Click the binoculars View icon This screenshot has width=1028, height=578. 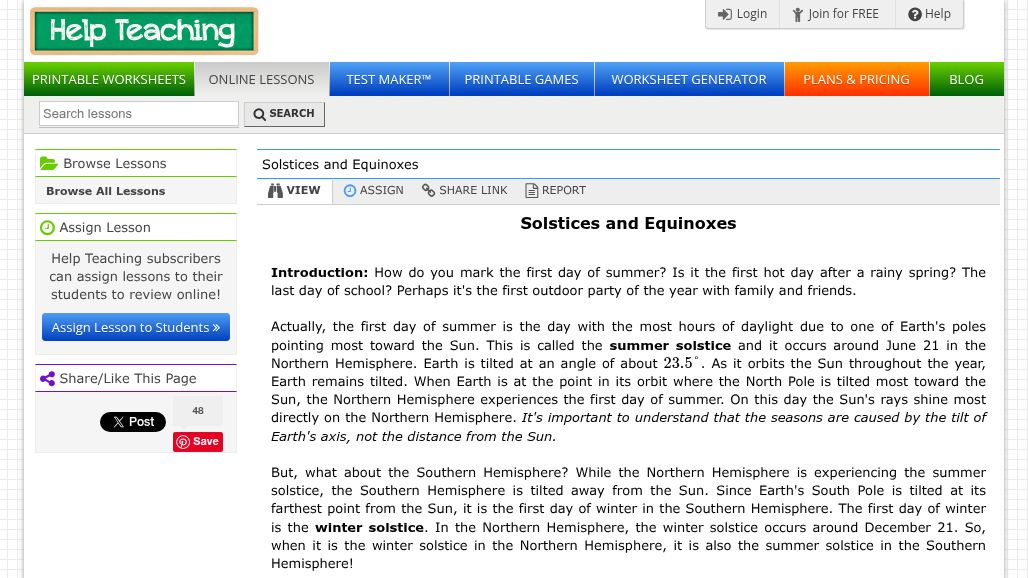click(275, 191)
